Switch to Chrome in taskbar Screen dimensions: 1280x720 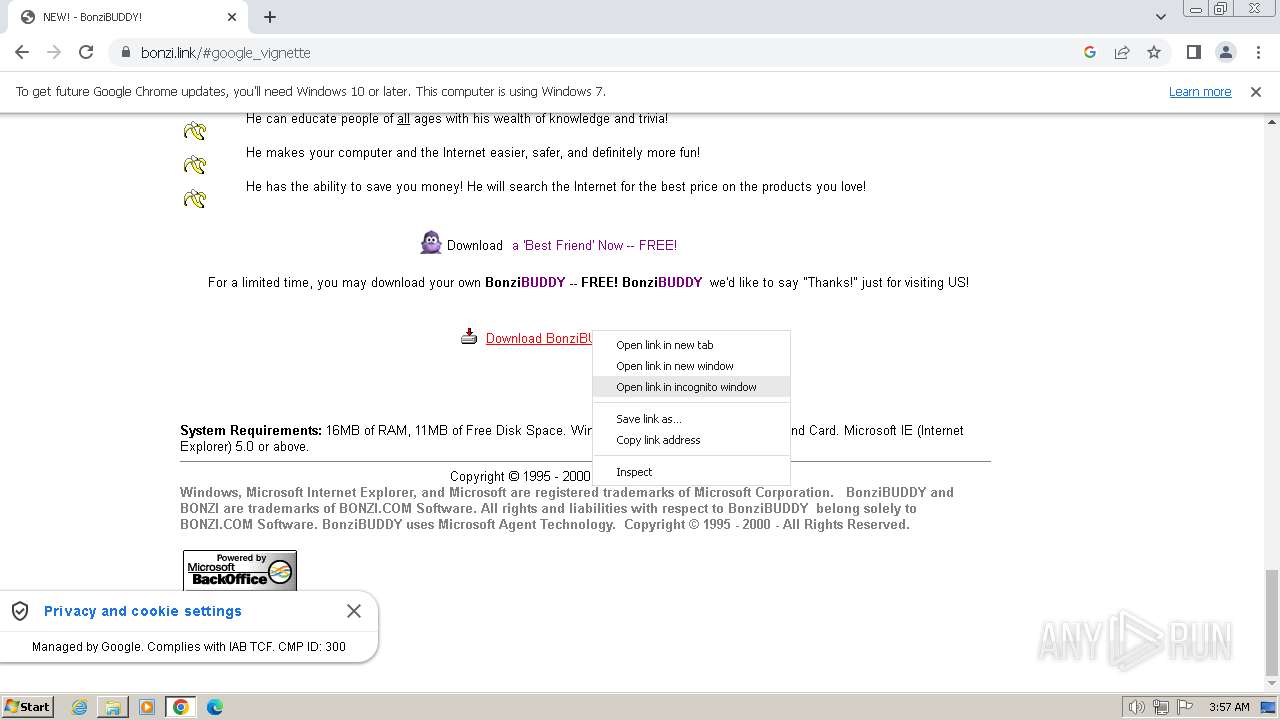tap(181, 707)
